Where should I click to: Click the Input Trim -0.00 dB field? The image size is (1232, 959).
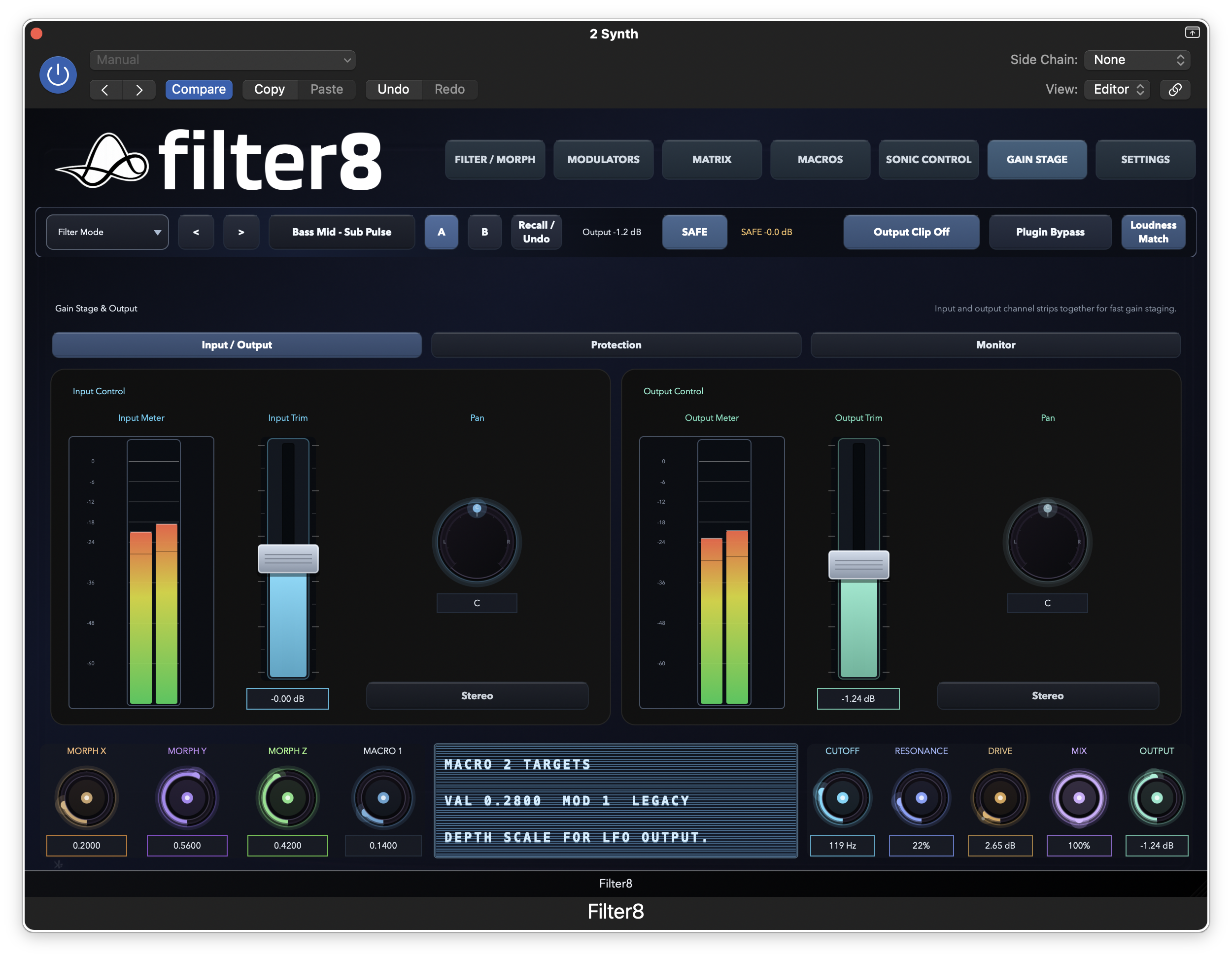click(288, 698)
